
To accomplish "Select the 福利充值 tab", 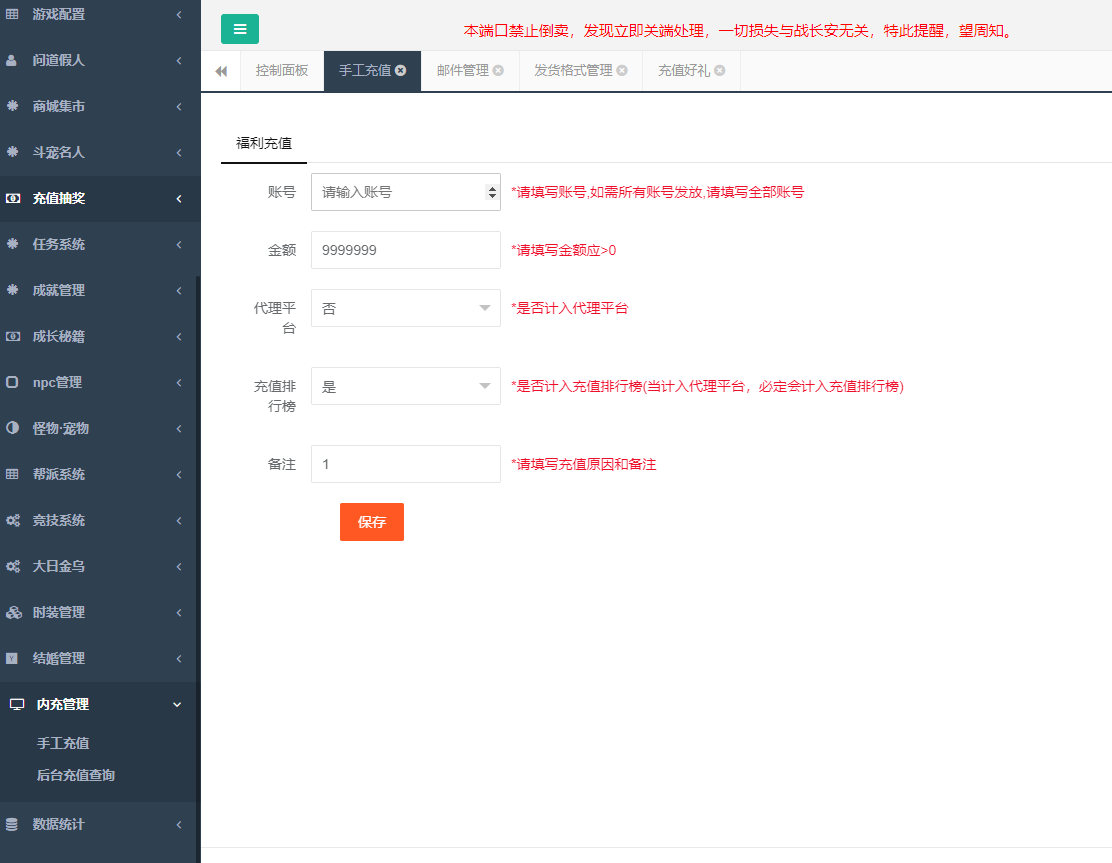I will pyautogui.click(x=264, y=143).
